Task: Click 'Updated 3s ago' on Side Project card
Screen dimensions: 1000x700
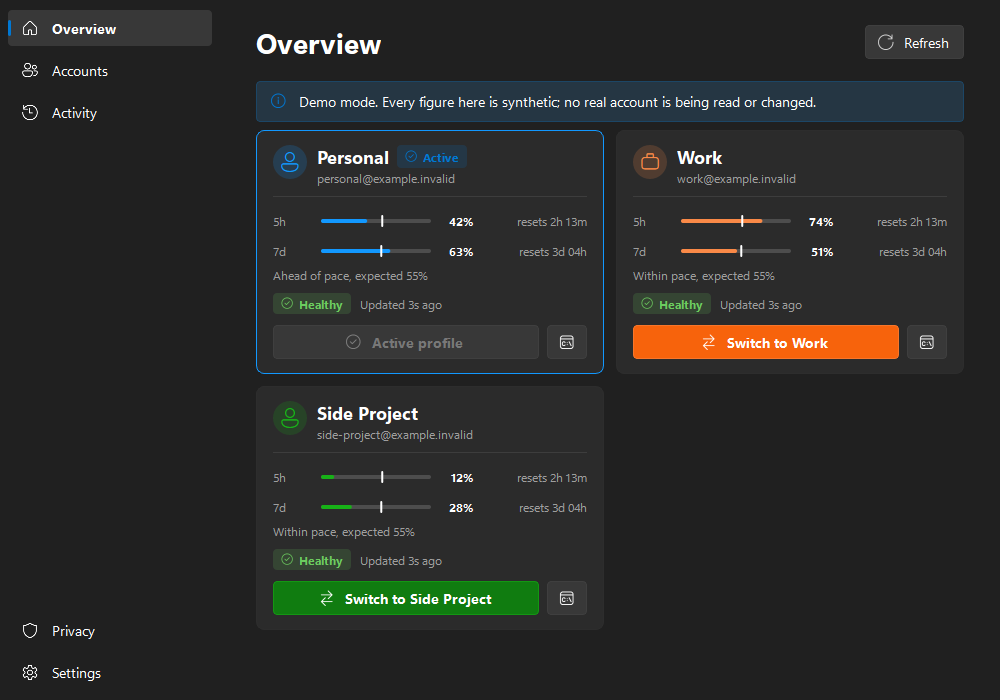Action: [401, 561]
